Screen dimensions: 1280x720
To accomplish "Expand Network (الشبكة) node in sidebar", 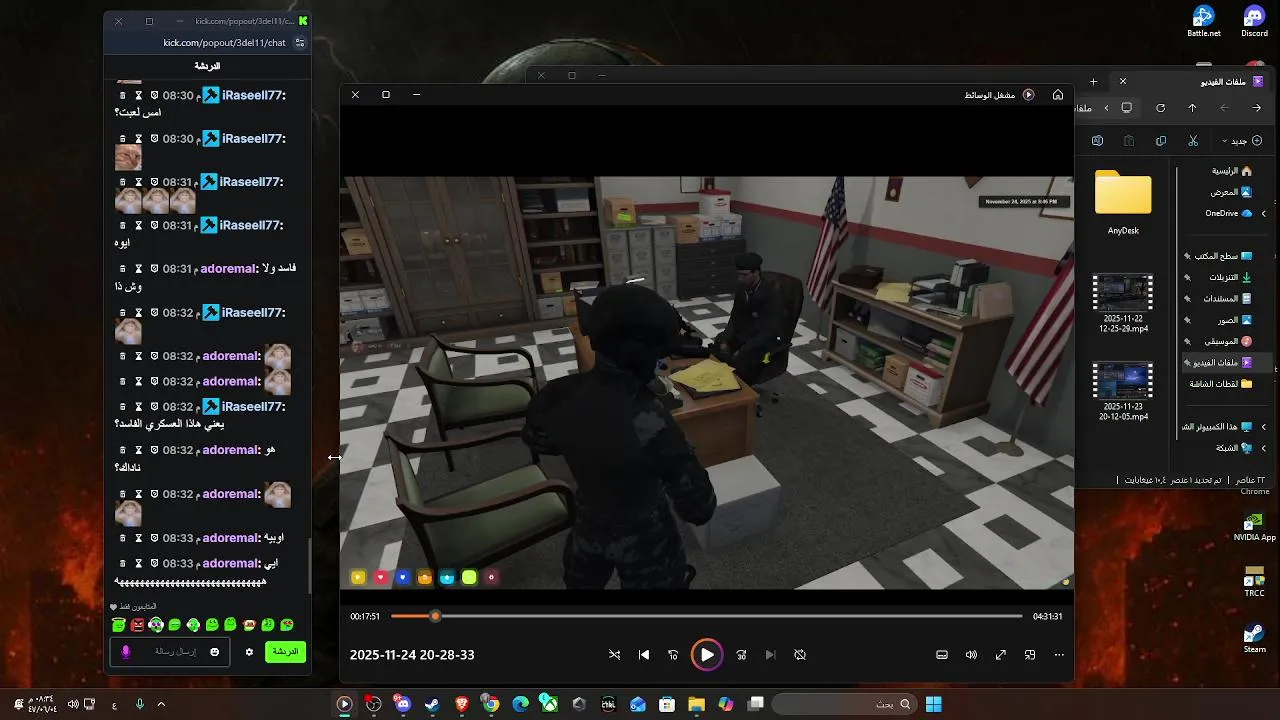I will click(1263, 448).
